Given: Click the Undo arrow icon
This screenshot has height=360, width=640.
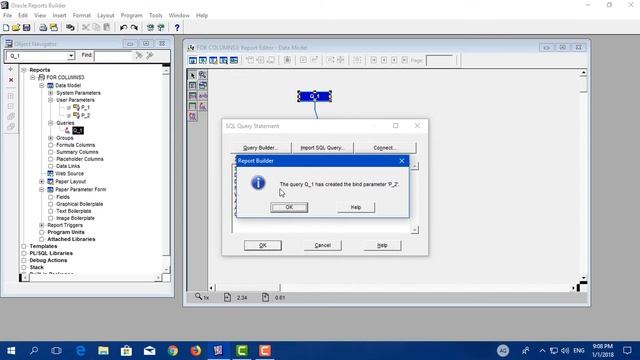Looking at the screenshot, I should coord(123,28).
